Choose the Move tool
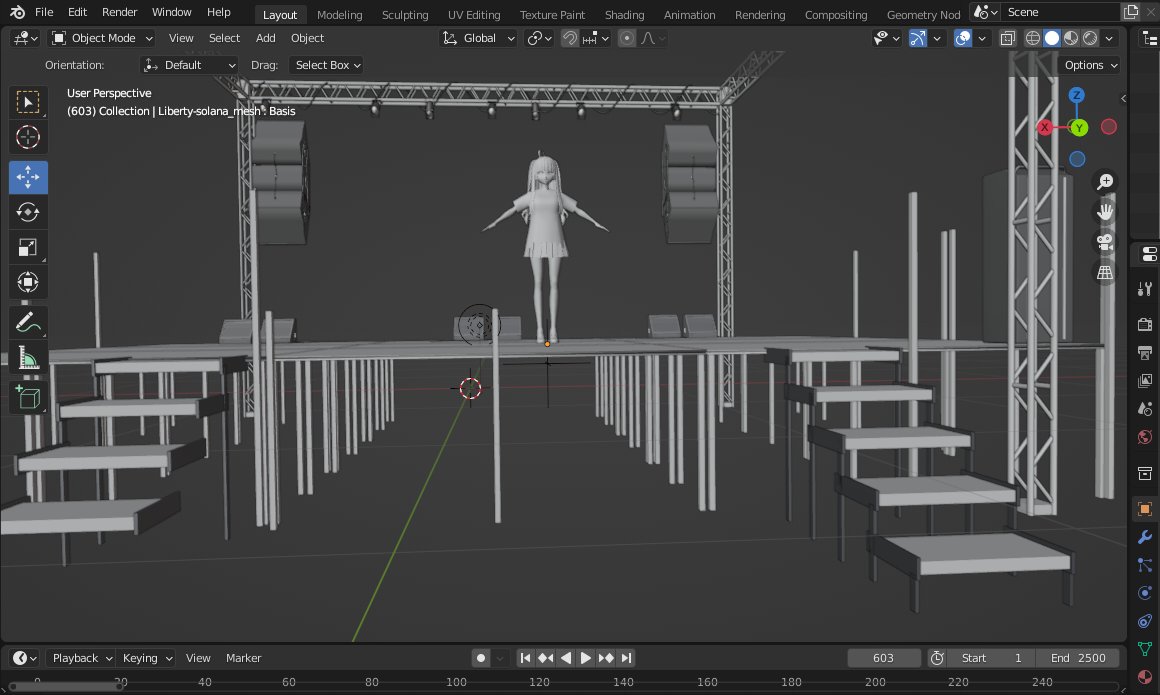 pos(28,177)
